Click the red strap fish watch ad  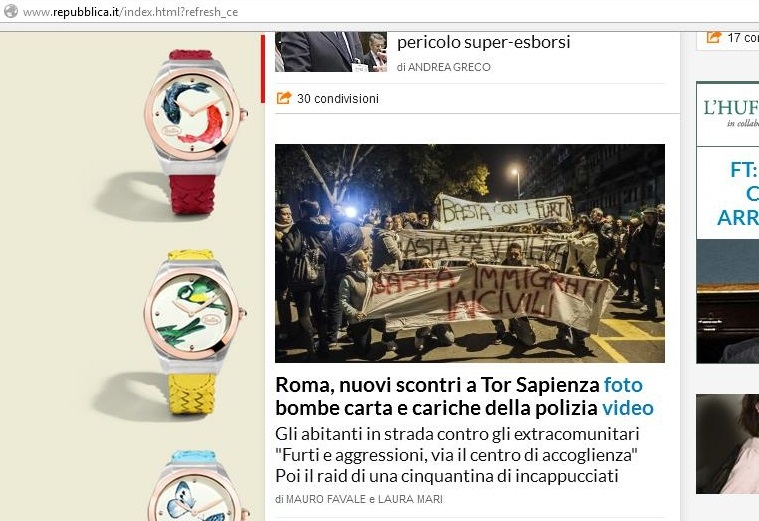point(194,131)
